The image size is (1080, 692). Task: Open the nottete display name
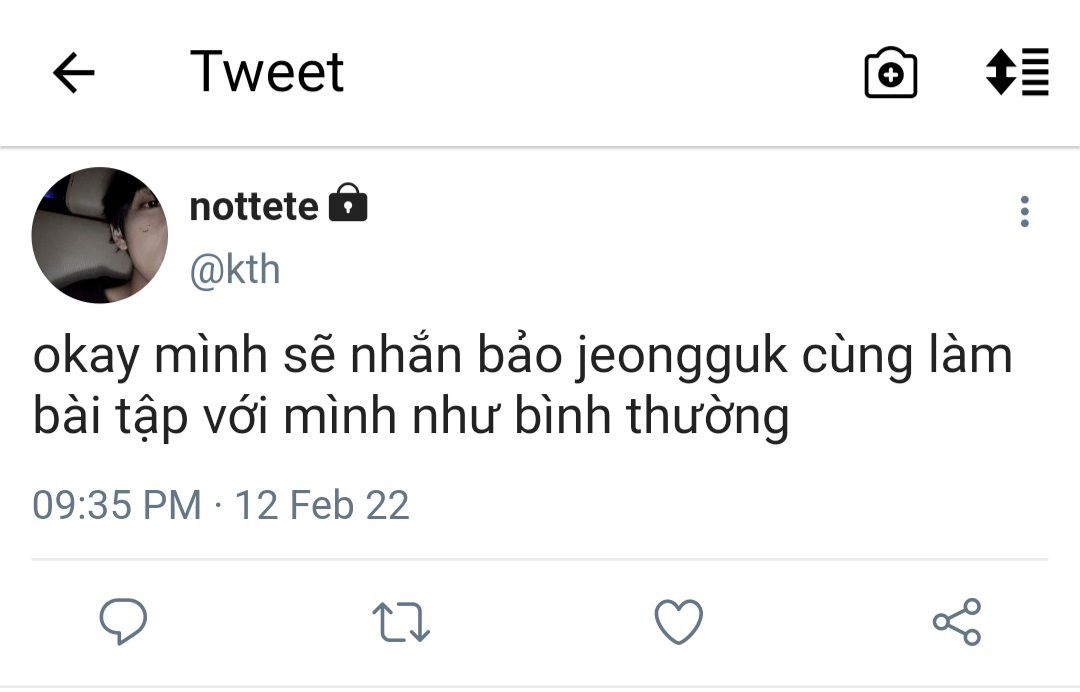(x=254, y=207)
